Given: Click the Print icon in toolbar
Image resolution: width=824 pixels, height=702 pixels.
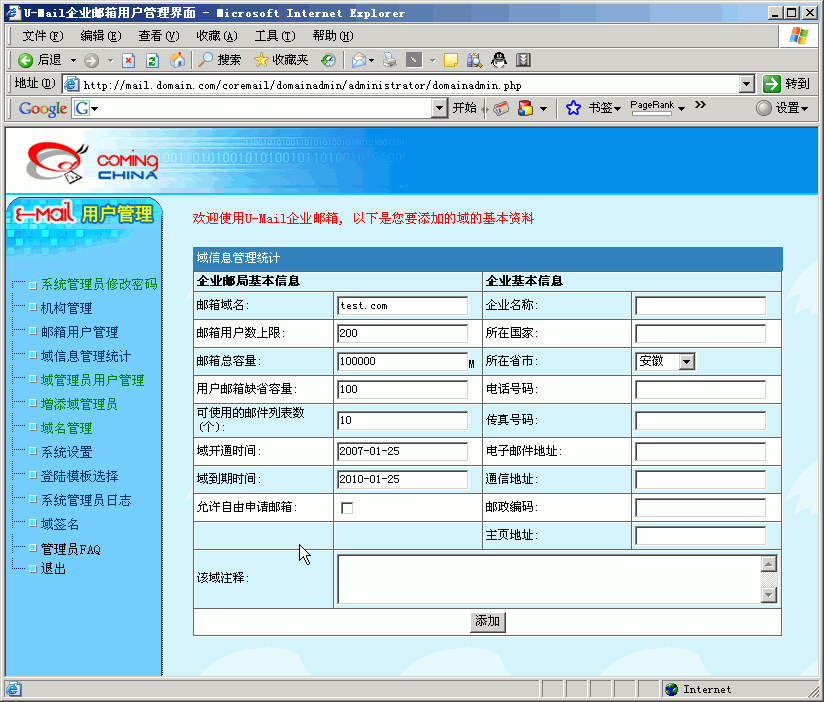Looking at the screenshot, I should pyautogui.click(x=390, y=60).
